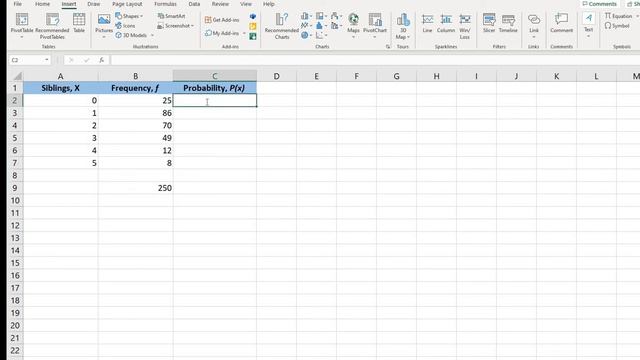The height and width of the screenshot is (360, 640).
Task: Select column D header
Action: (277, 76)
